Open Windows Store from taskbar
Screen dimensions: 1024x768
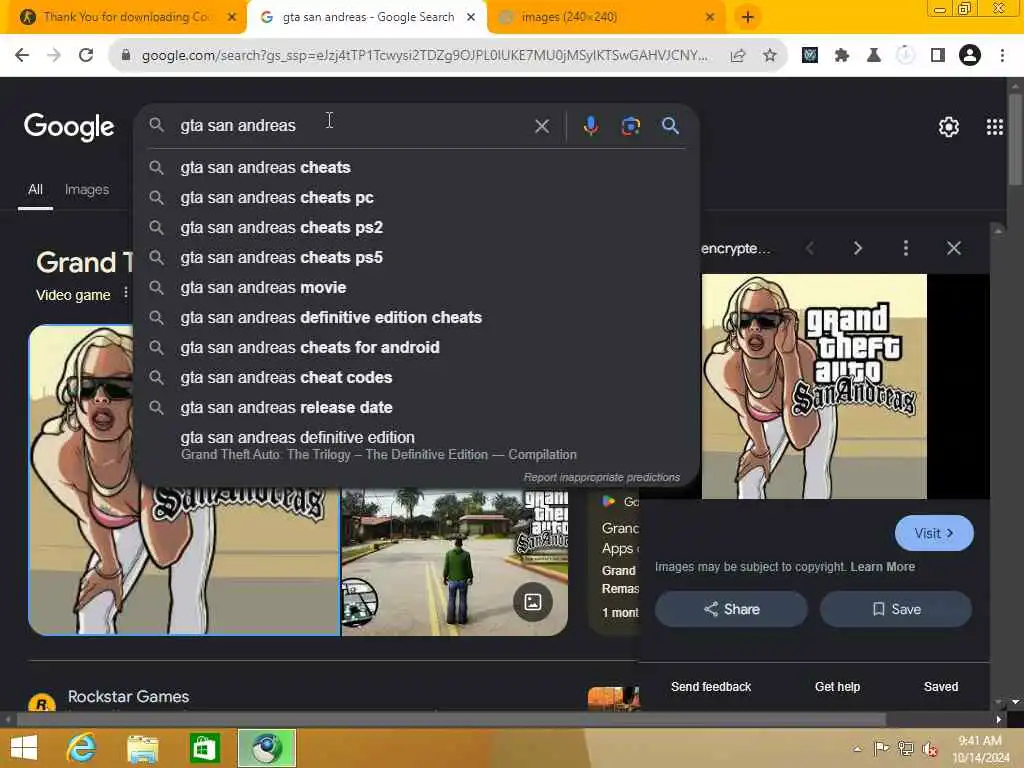coord(204,748)
